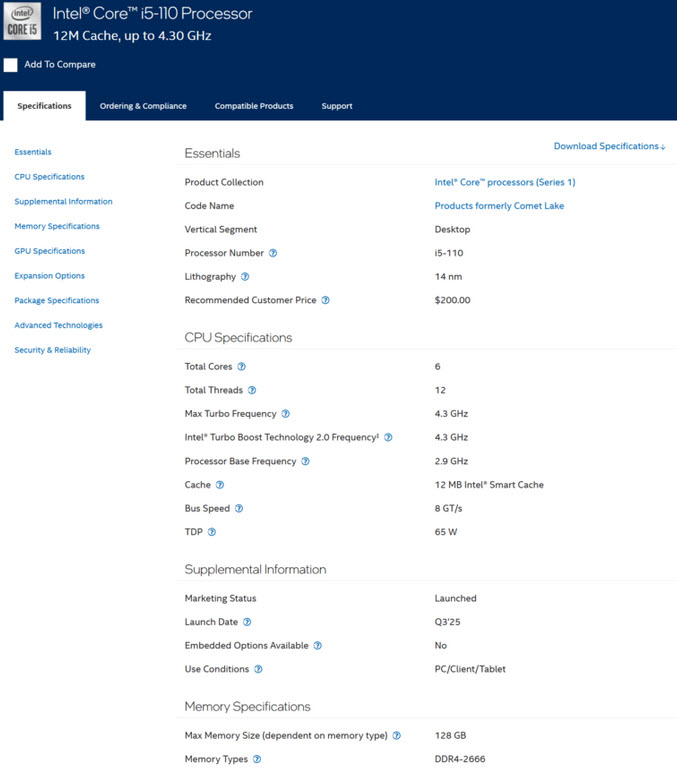The height and width of the screenshot is (772, 677).
Task: Select the 2.9 GHz base frequency value
Action: click(x=451, y=461)
